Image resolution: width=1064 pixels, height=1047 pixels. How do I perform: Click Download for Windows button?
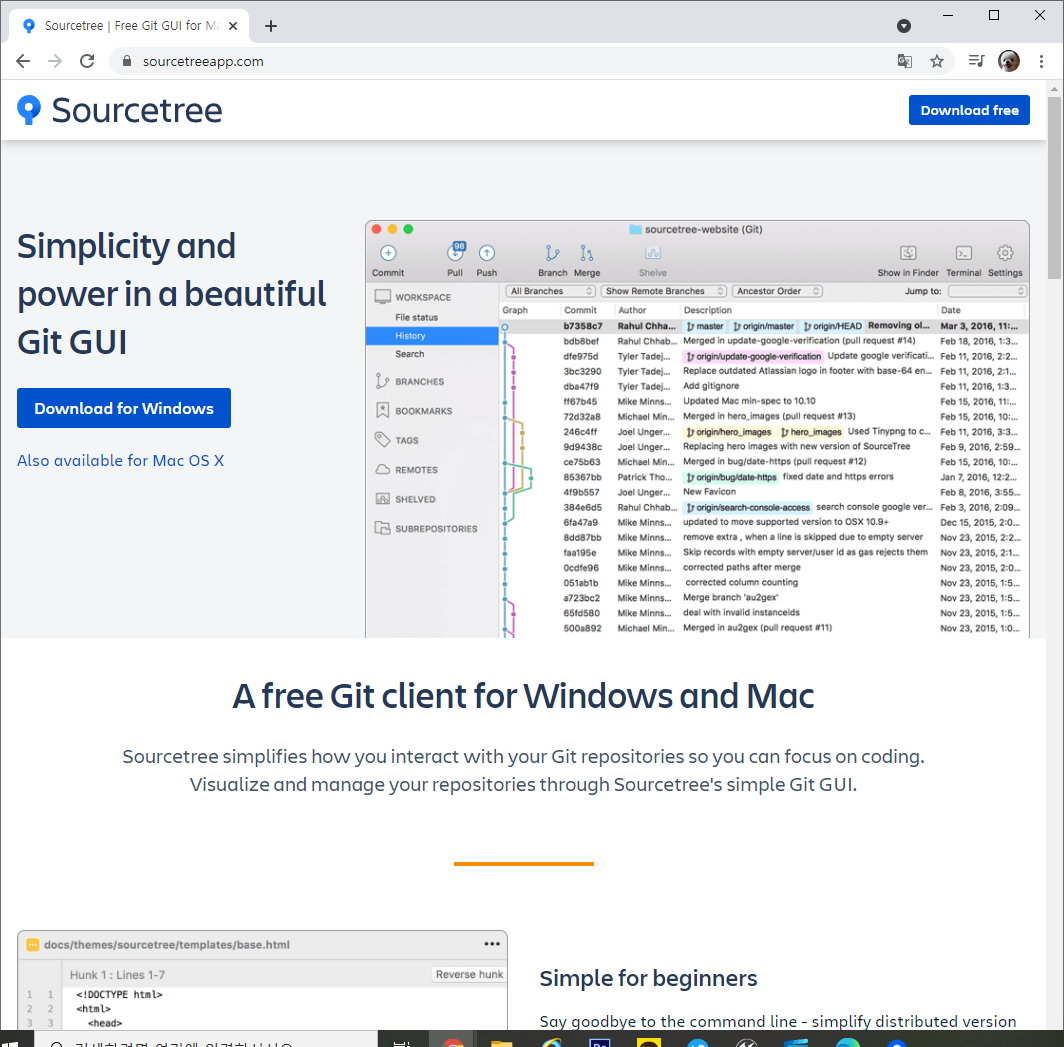tap(124, 408)
